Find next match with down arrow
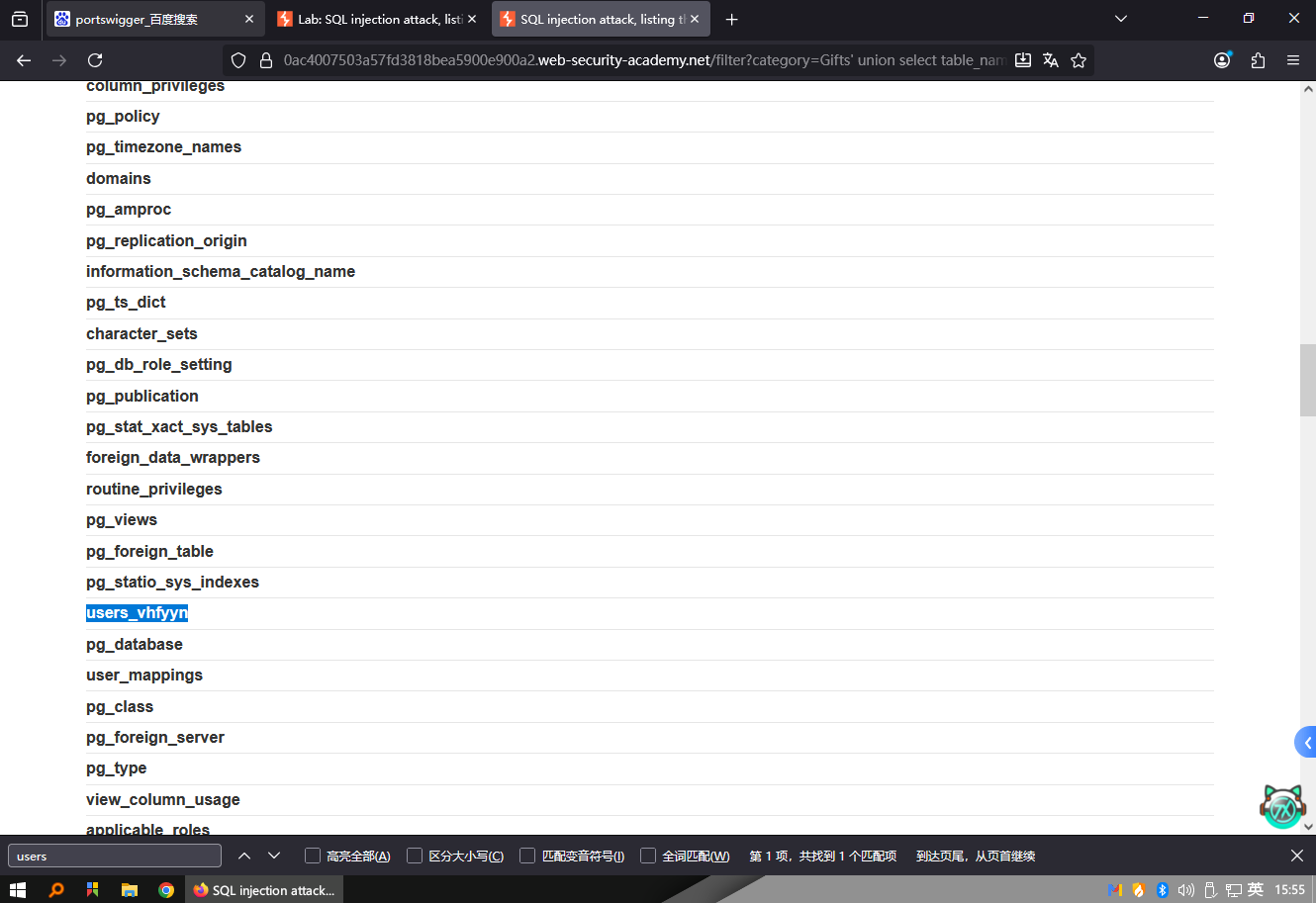 [x=274, y=856]
